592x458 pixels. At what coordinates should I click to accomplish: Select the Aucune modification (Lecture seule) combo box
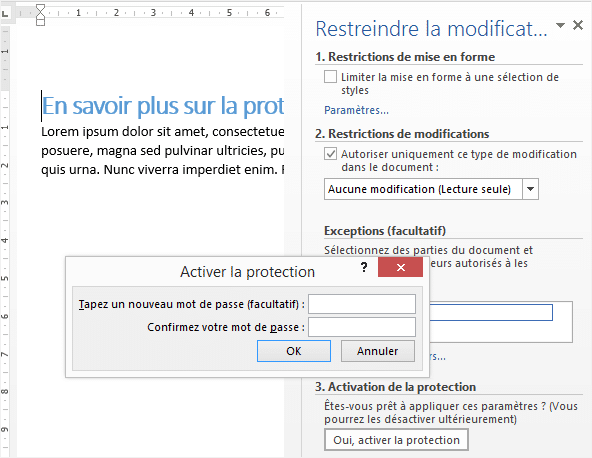431,189
